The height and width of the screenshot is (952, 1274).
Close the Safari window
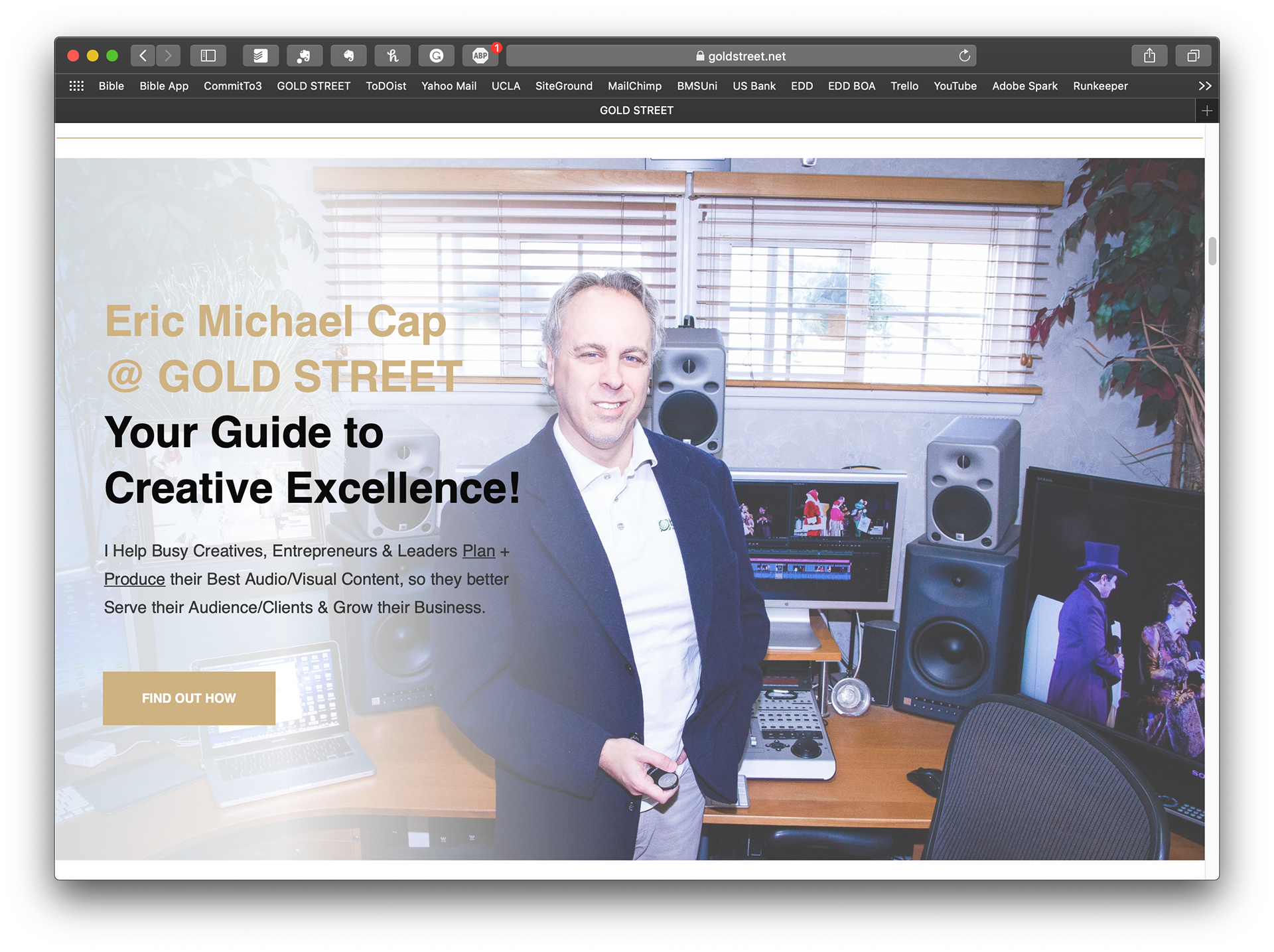74,56
